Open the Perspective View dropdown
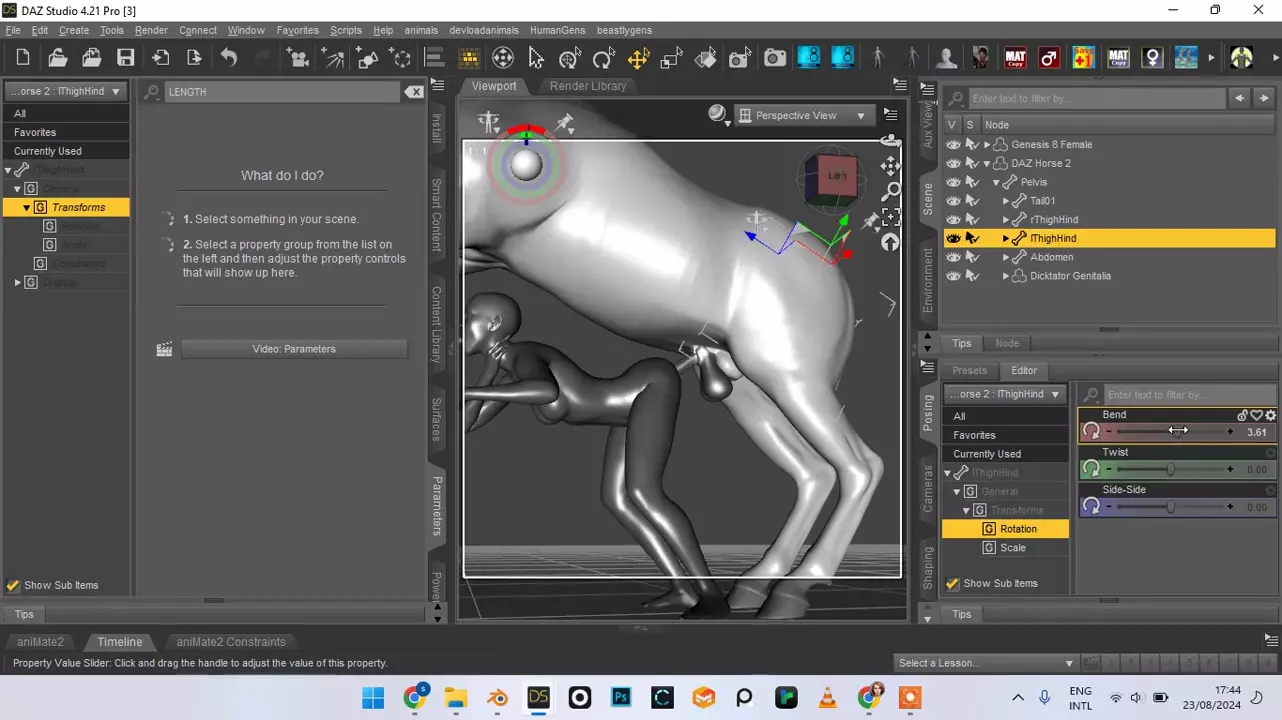 point(801,116)
